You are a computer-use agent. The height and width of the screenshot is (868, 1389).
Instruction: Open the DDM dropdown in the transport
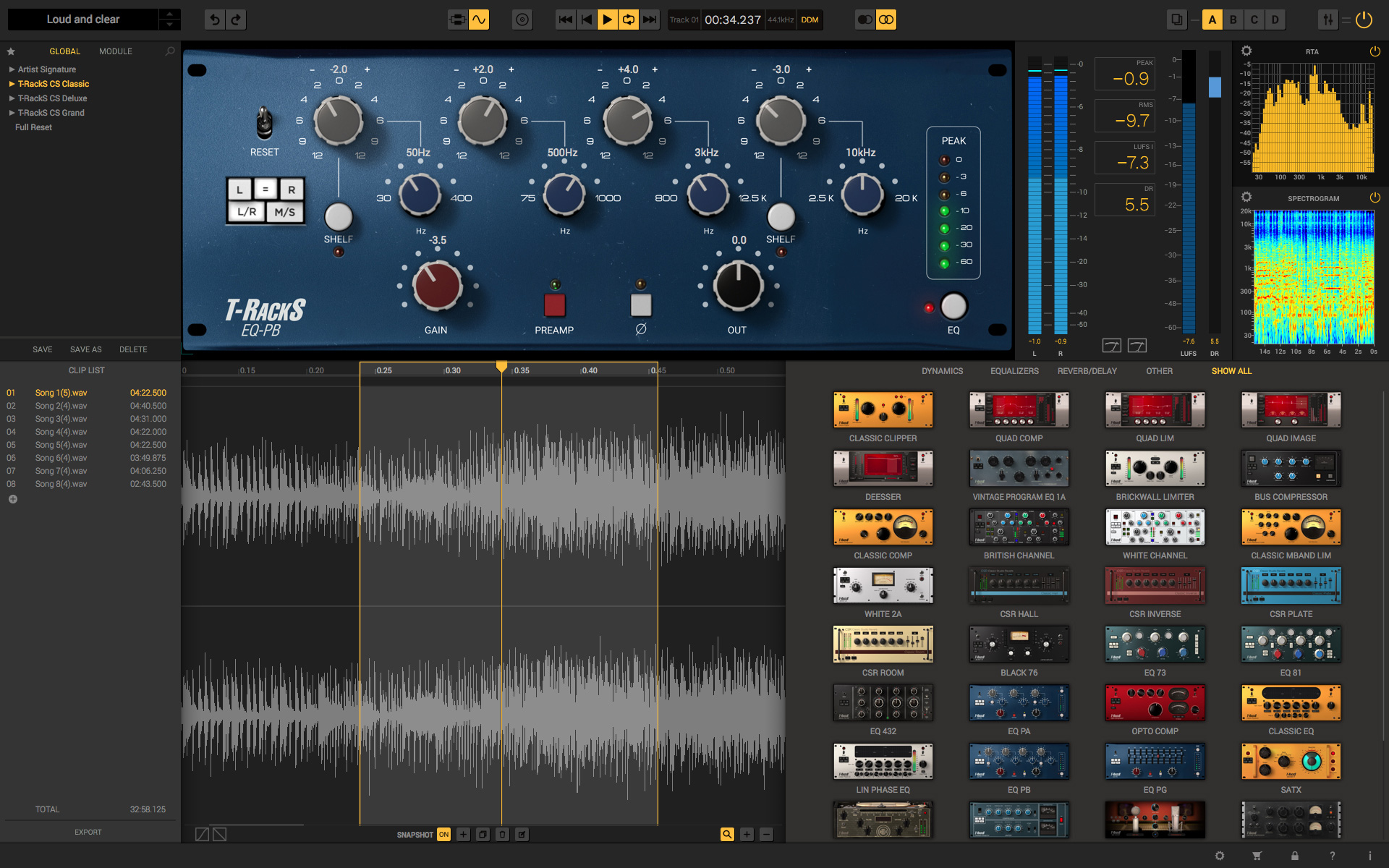point(810,20)
